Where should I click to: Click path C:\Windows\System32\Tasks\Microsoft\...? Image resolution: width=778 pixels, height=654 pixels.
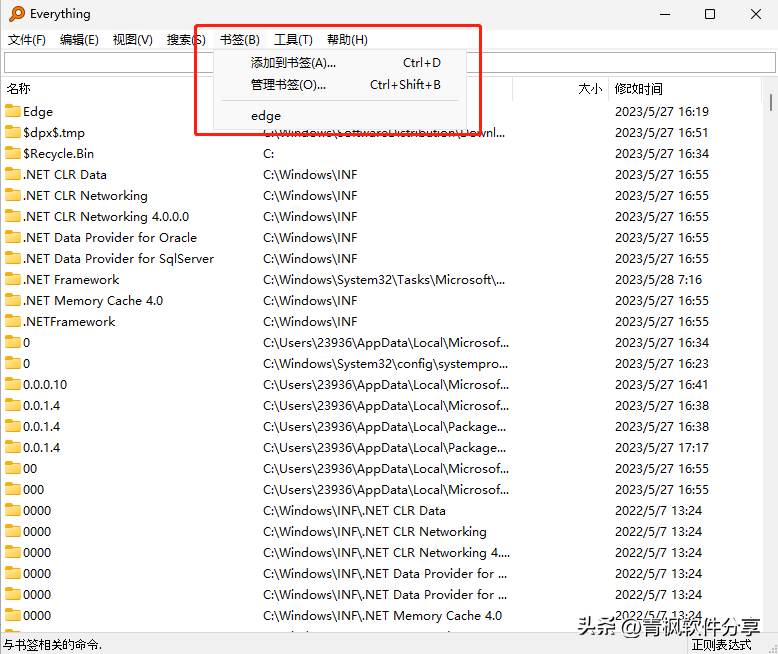[x=384, y=280]
